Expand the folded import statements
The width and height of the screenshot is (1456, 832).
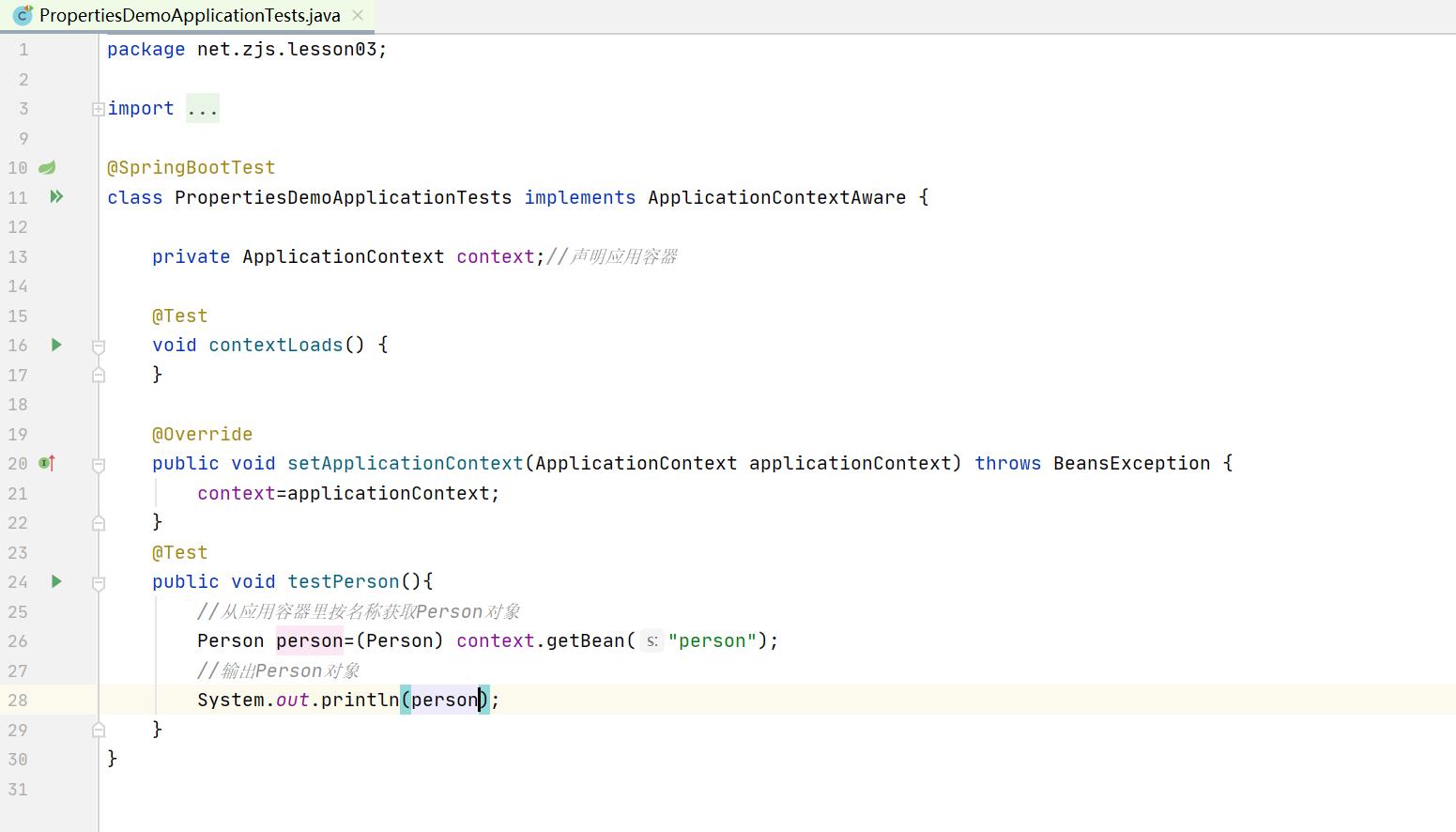click(x=99, y=109)
